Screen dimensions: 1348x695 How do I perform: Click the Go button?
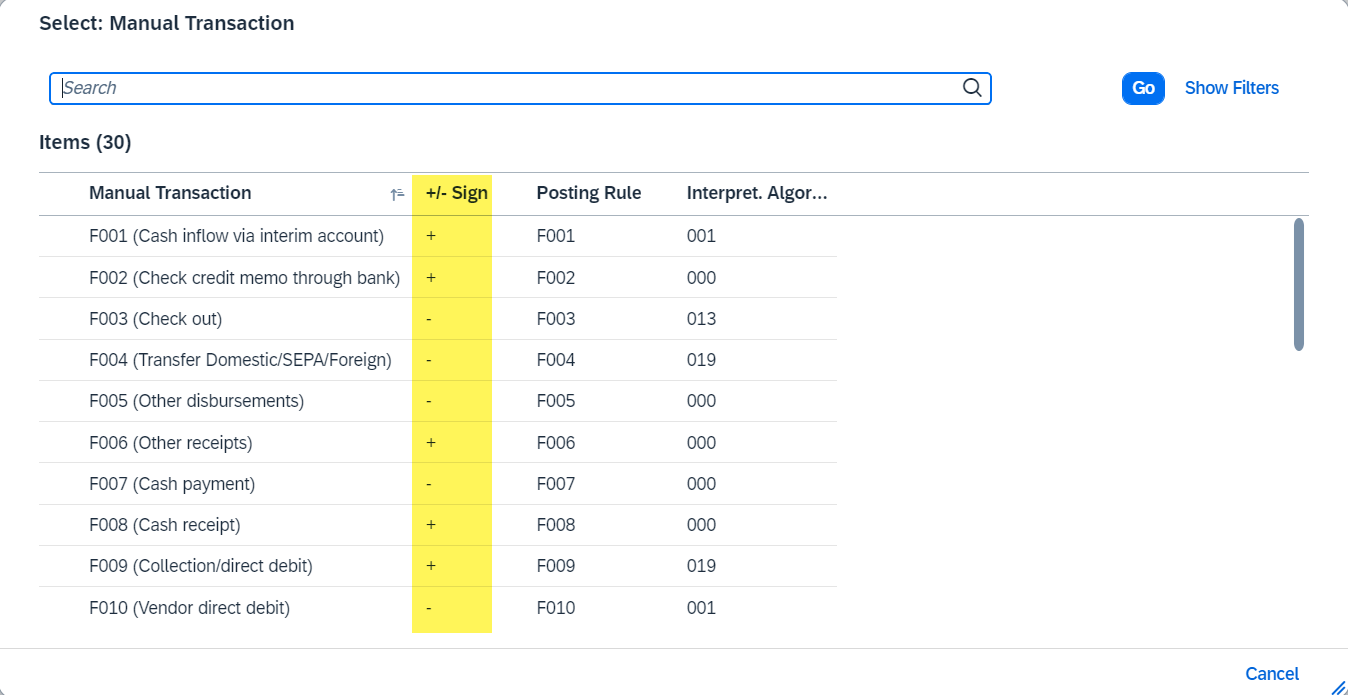(1143, 88)
